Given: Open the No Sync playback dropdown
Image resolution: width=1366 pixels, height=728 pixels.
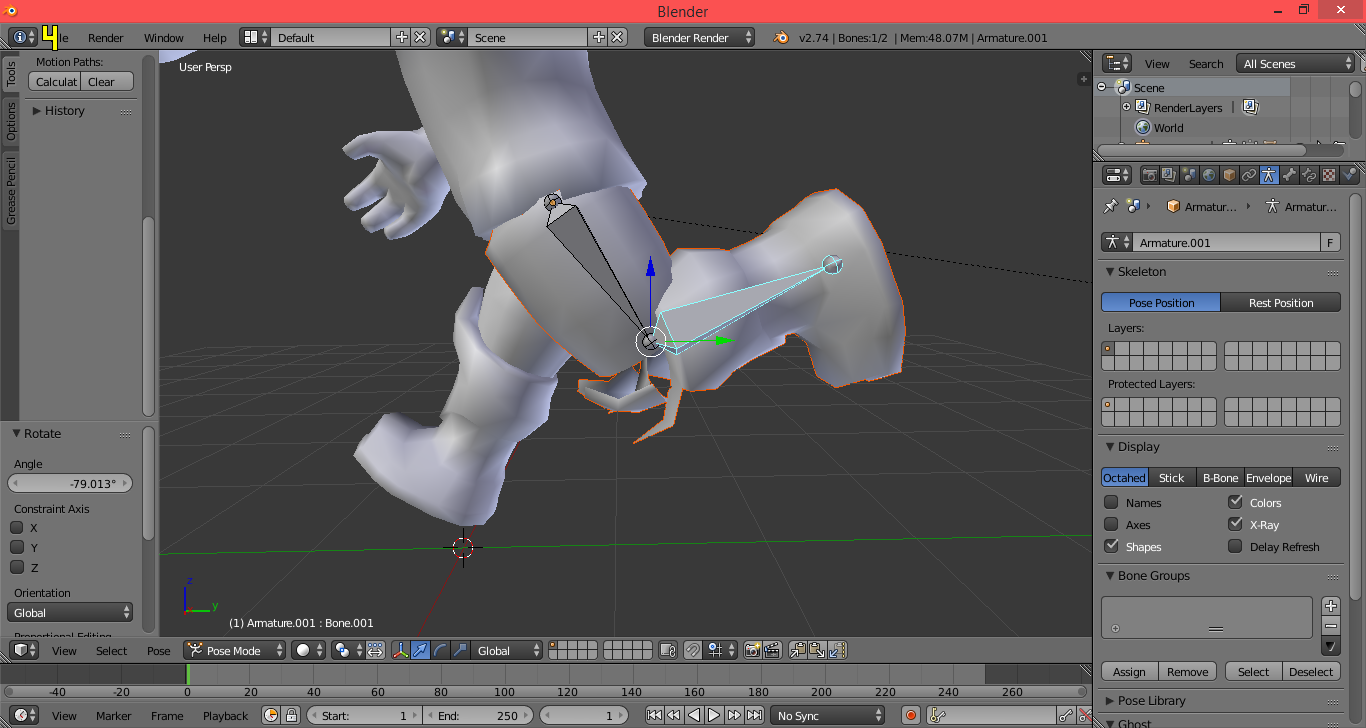Looking at the screenshot, I should (828, 715).
